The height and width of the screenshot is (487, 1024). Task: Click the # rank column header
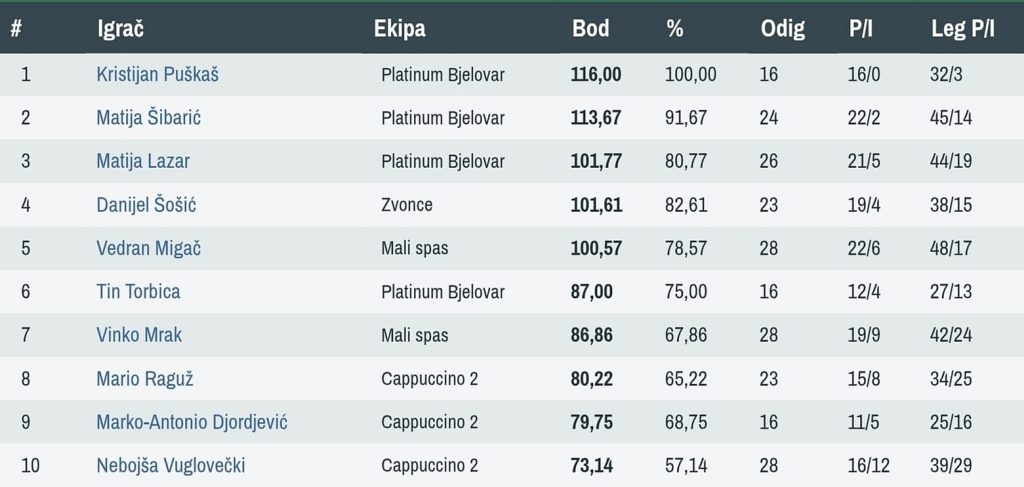[x=16, y=28]
